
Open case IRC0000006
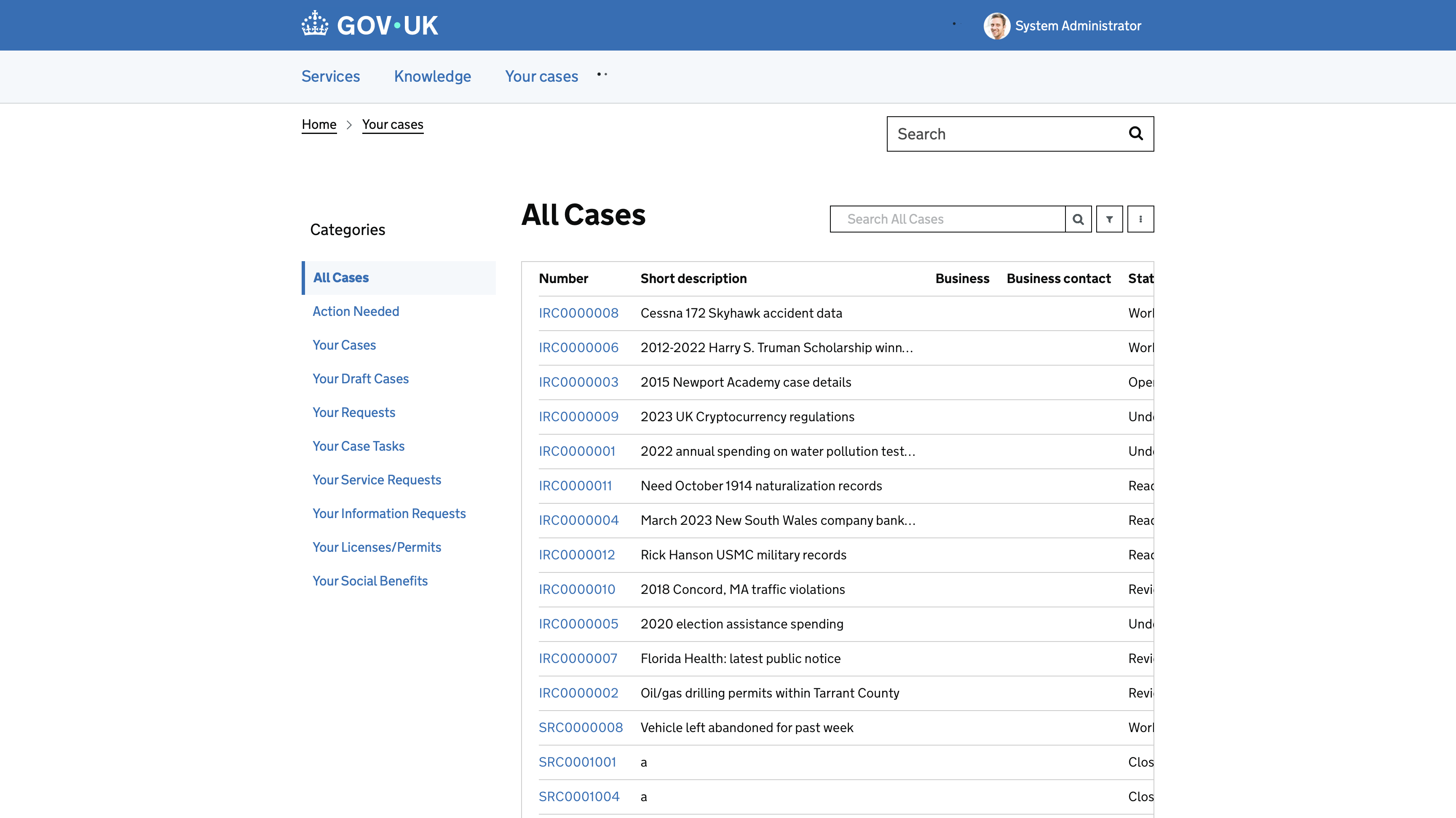(x=578, y=348)
